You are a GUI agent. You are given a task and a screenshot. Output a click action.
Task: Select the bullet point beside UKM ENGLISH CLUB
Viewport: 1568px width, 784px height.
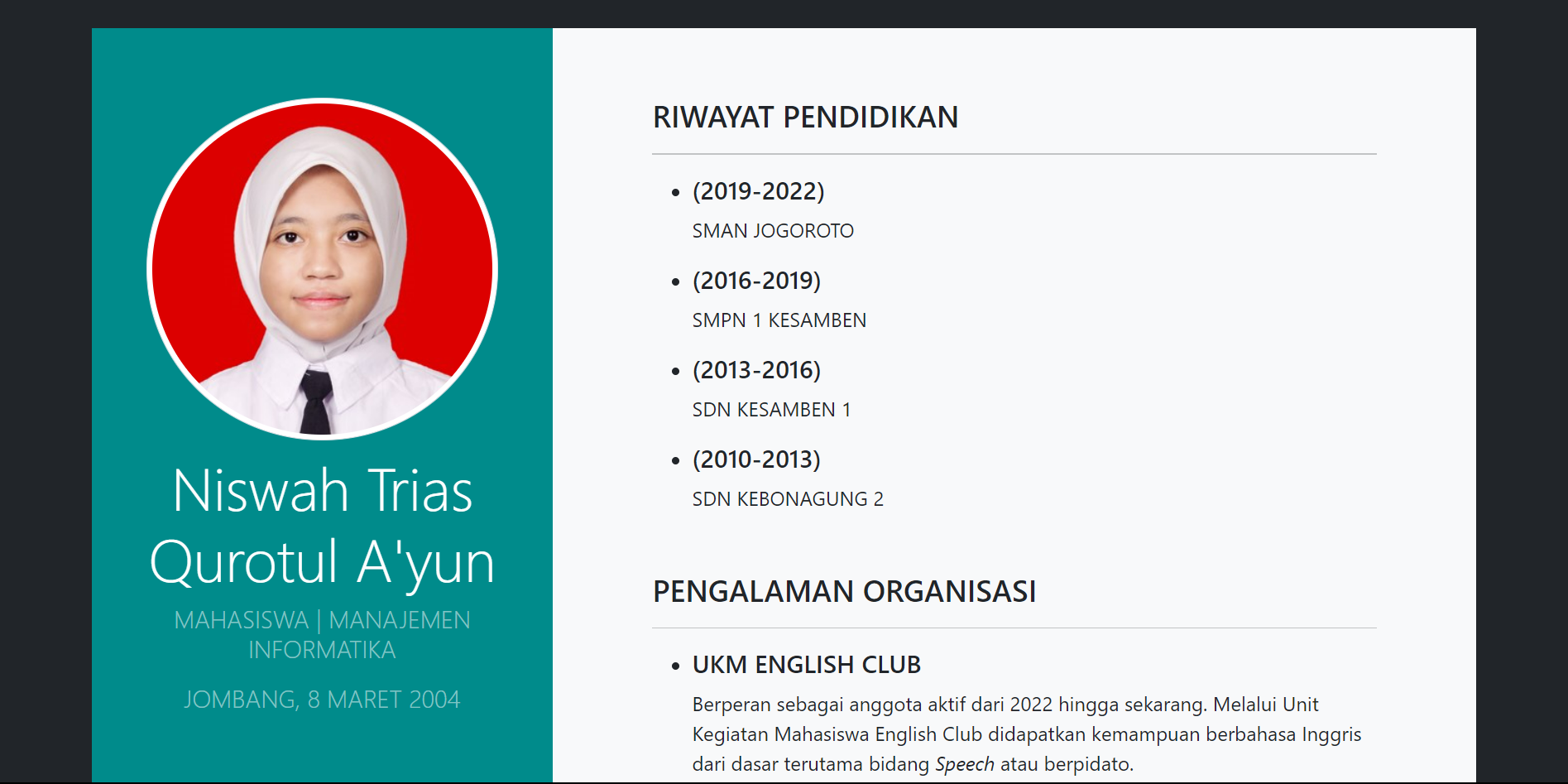[674, 665]
